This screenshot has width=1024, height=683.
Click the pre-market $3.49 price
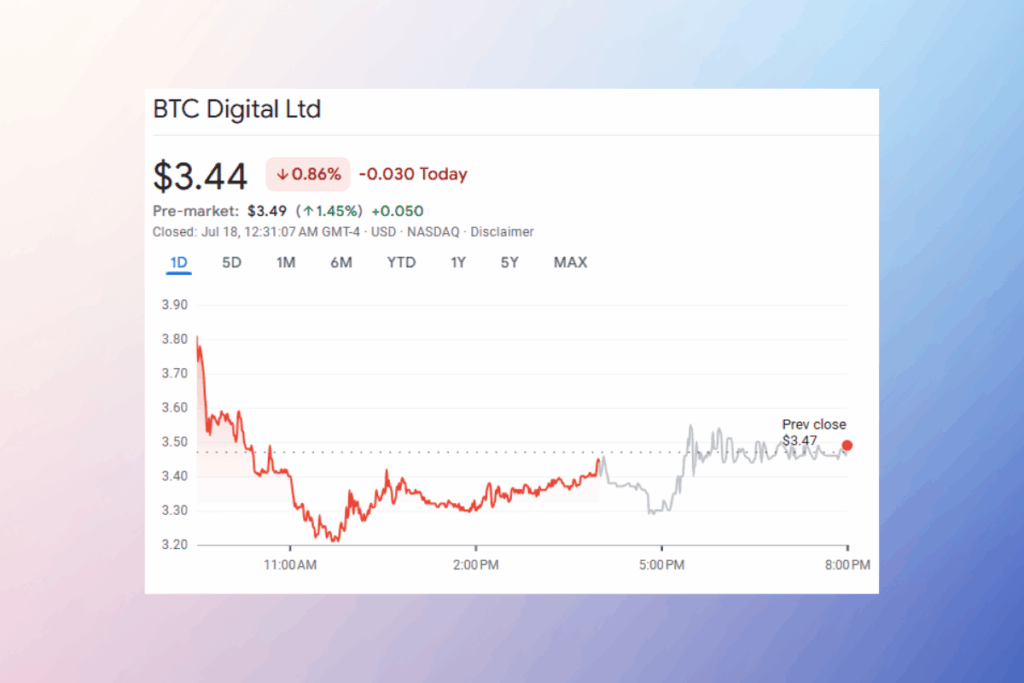266,211
